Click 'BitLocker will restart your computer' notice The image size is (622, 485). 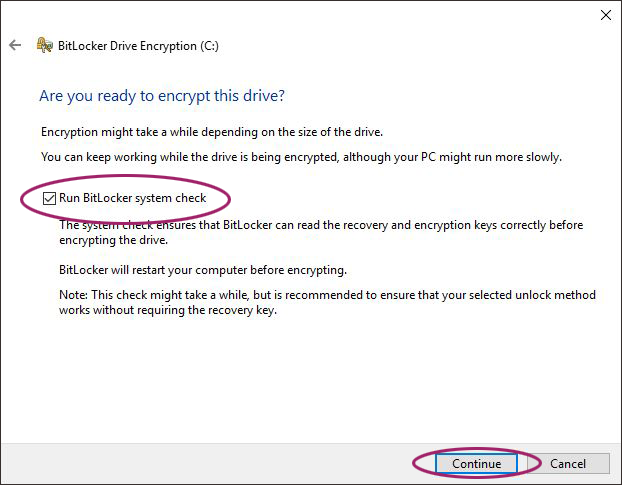click(203, 270)
